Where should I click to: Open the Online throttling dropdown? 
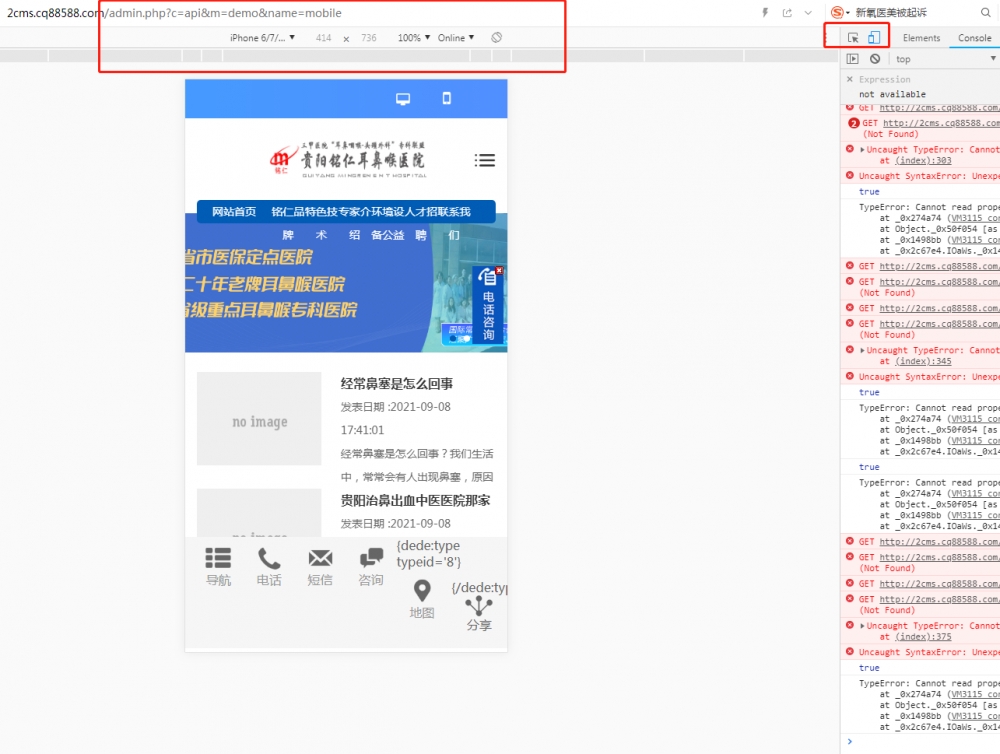tap(456, 38)
